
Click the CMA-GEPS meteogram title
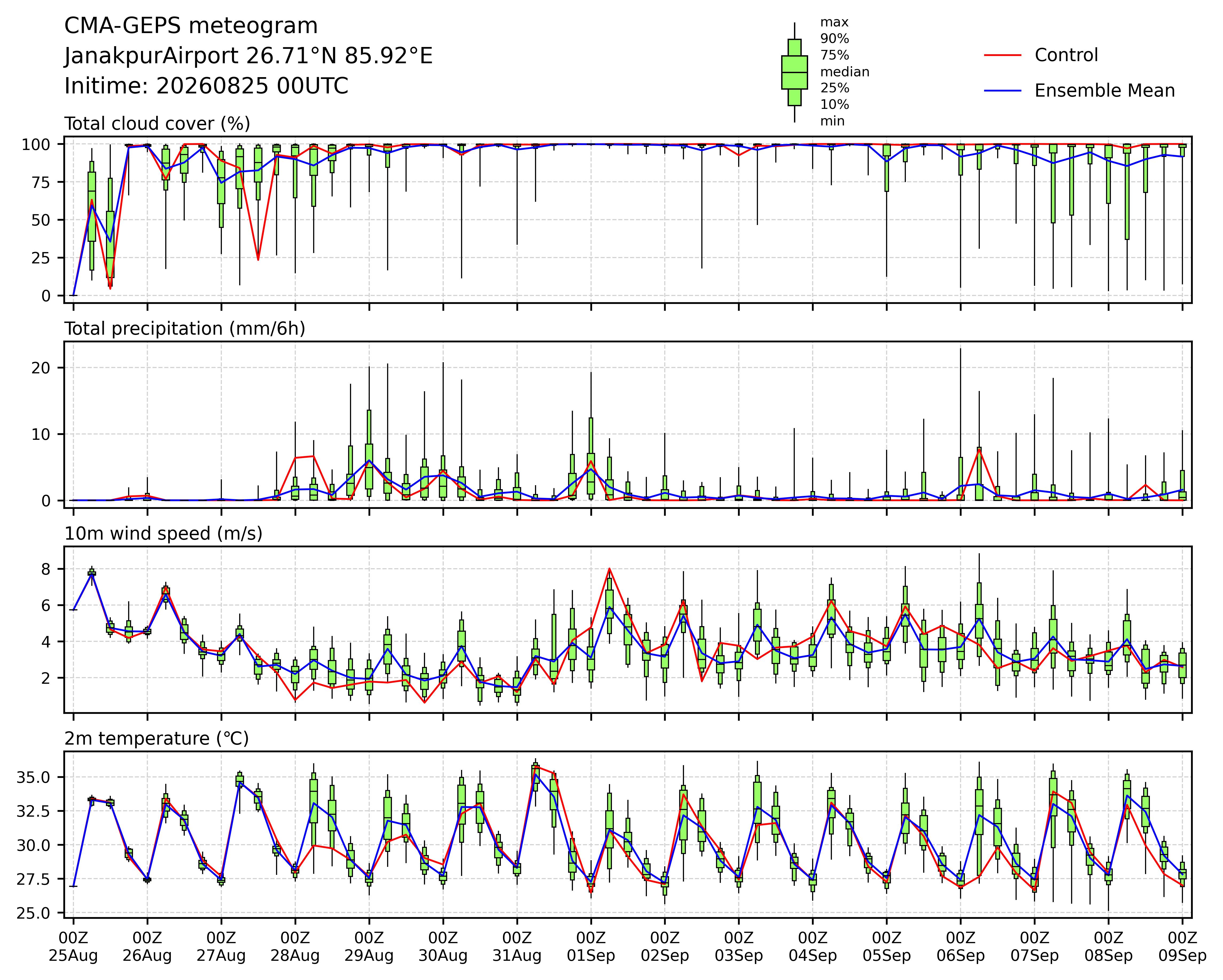pyautogui.click(x=191, y=26)
